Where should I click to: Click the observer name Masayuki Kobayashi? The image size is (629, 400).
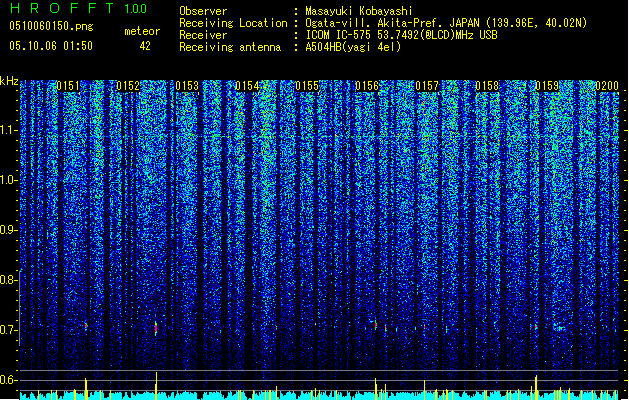pos(359,11)
